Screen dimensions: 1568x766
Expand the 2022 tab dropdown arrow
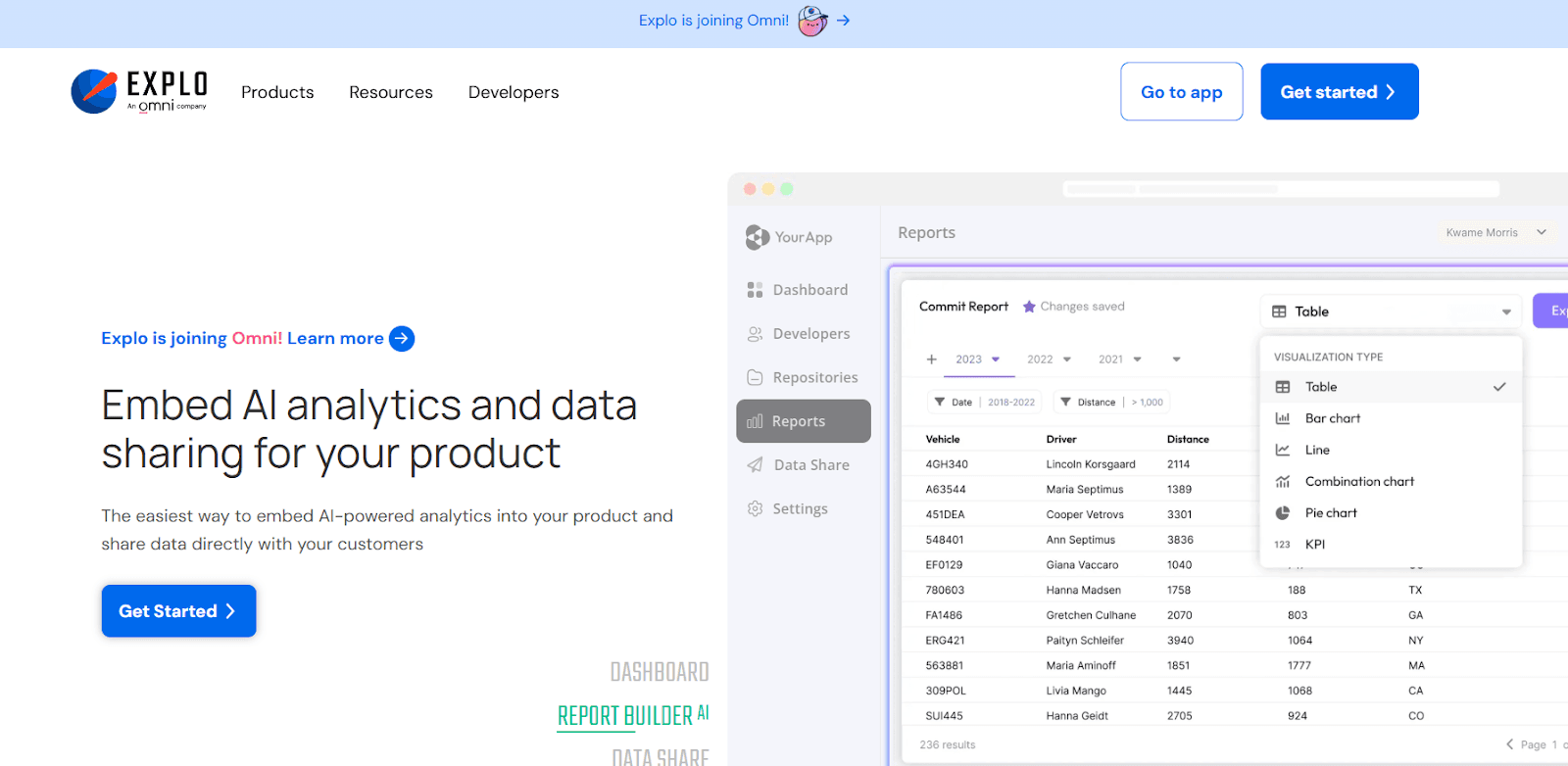pos(1067,359)
